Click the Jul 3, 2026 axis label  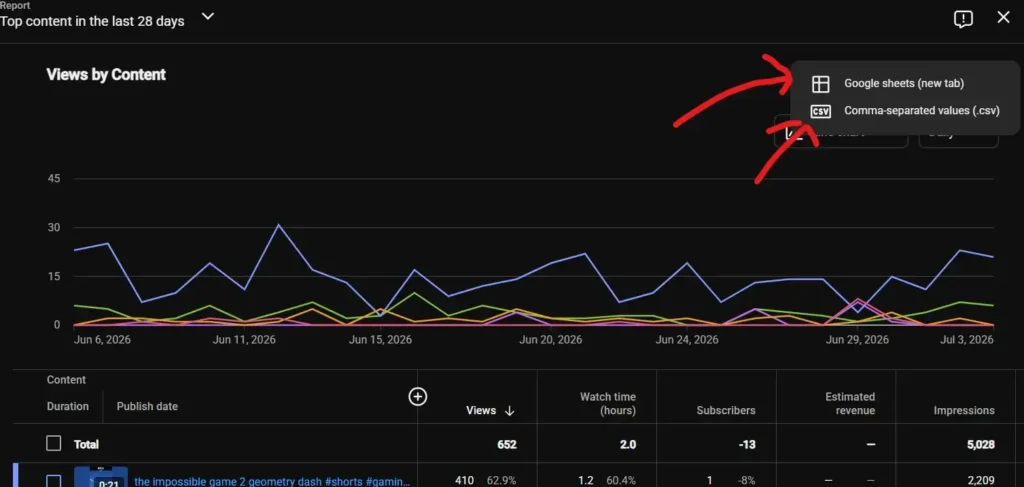click(966, 339)
